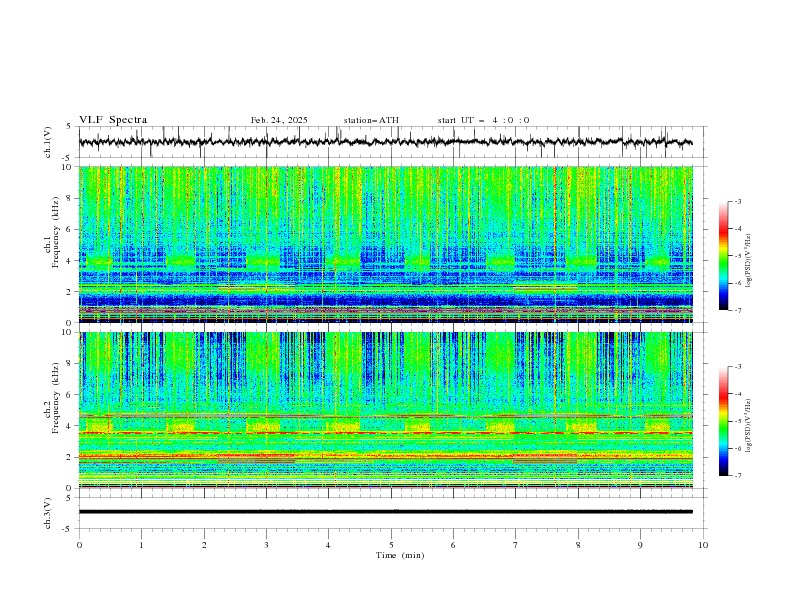The width and height of the screenshot is (792, 612).
Task: Click the -4 tick on the lower color bar
Action: [x=737, y=394]
